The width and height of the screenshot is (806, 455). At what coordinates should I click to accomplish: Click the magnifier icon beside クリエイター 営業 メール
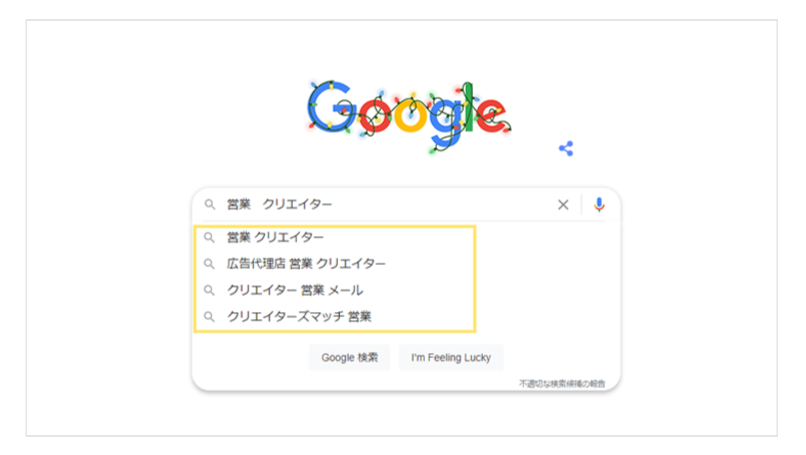[210, 290]
